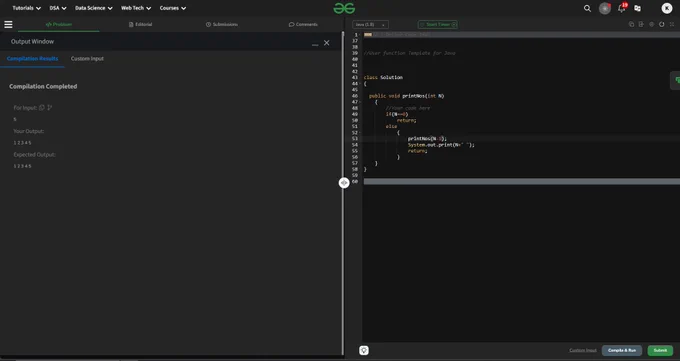
Task: Open the user profile avatar
Action: [667, 8]
